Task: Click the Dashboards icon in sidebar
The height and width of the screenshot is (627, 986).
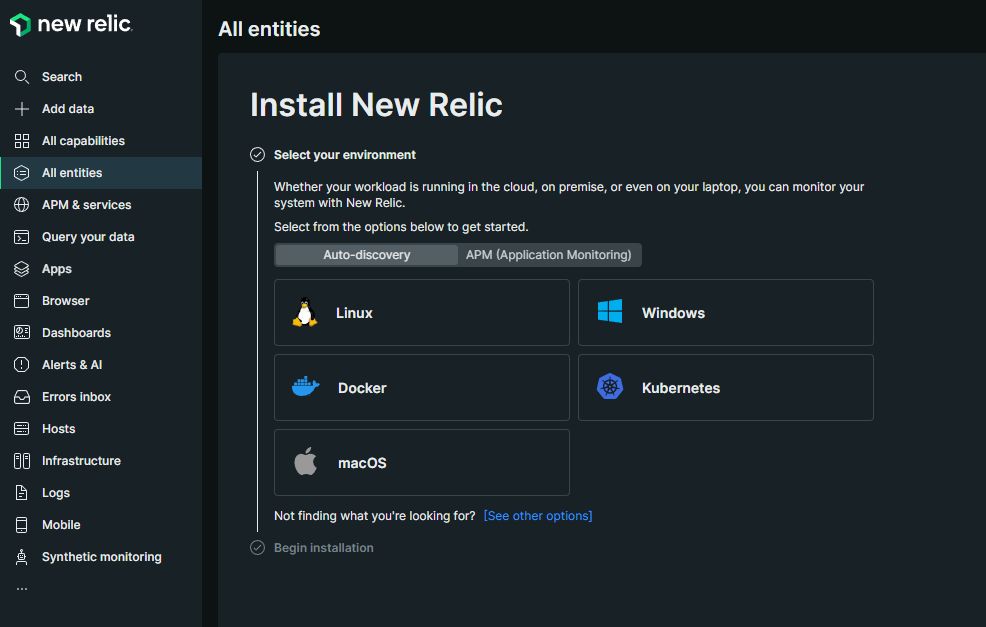Action: (x=21, y=333)
